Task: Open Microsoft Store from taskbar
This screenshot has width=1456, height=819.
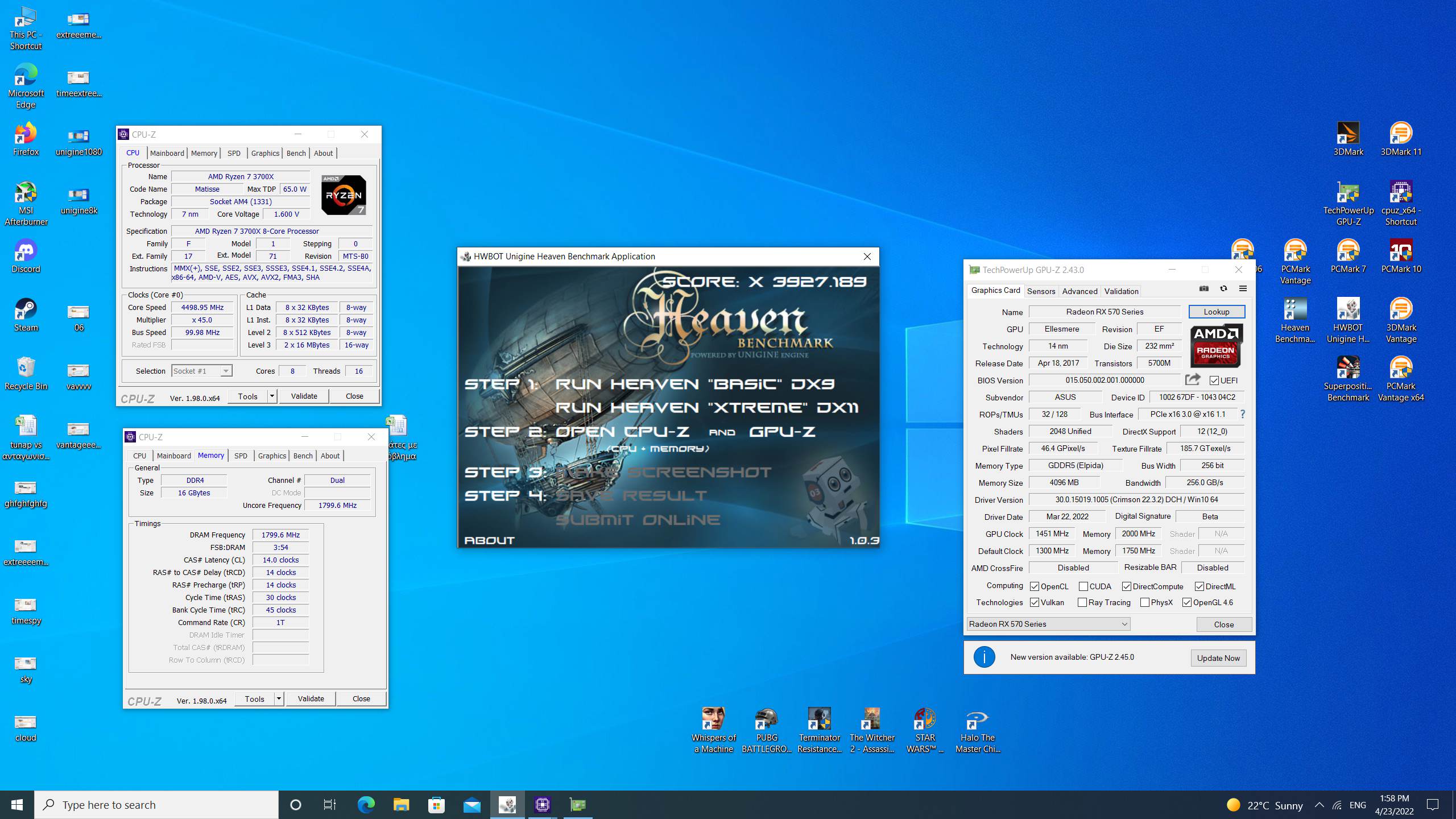Action: [x=437, y=804]
